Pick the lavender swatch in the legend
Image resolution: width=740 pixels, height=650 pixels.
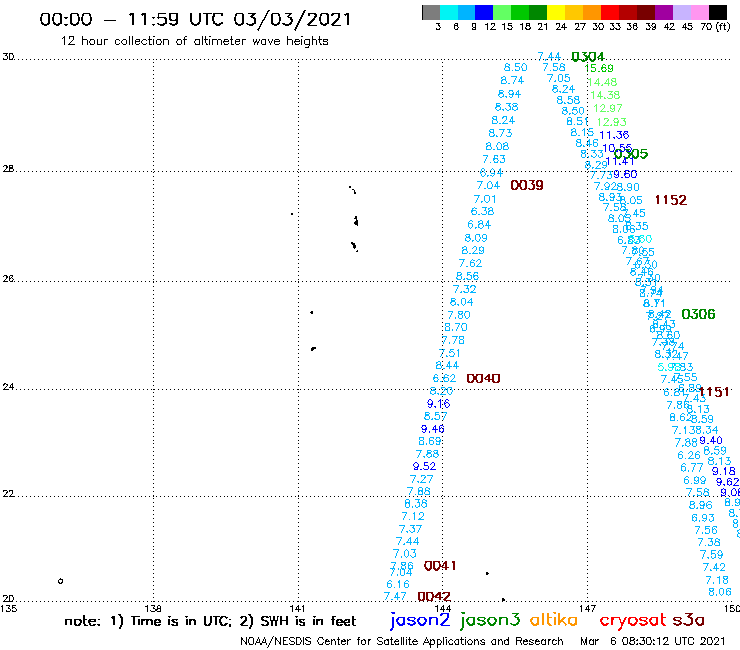click(681, 12)
